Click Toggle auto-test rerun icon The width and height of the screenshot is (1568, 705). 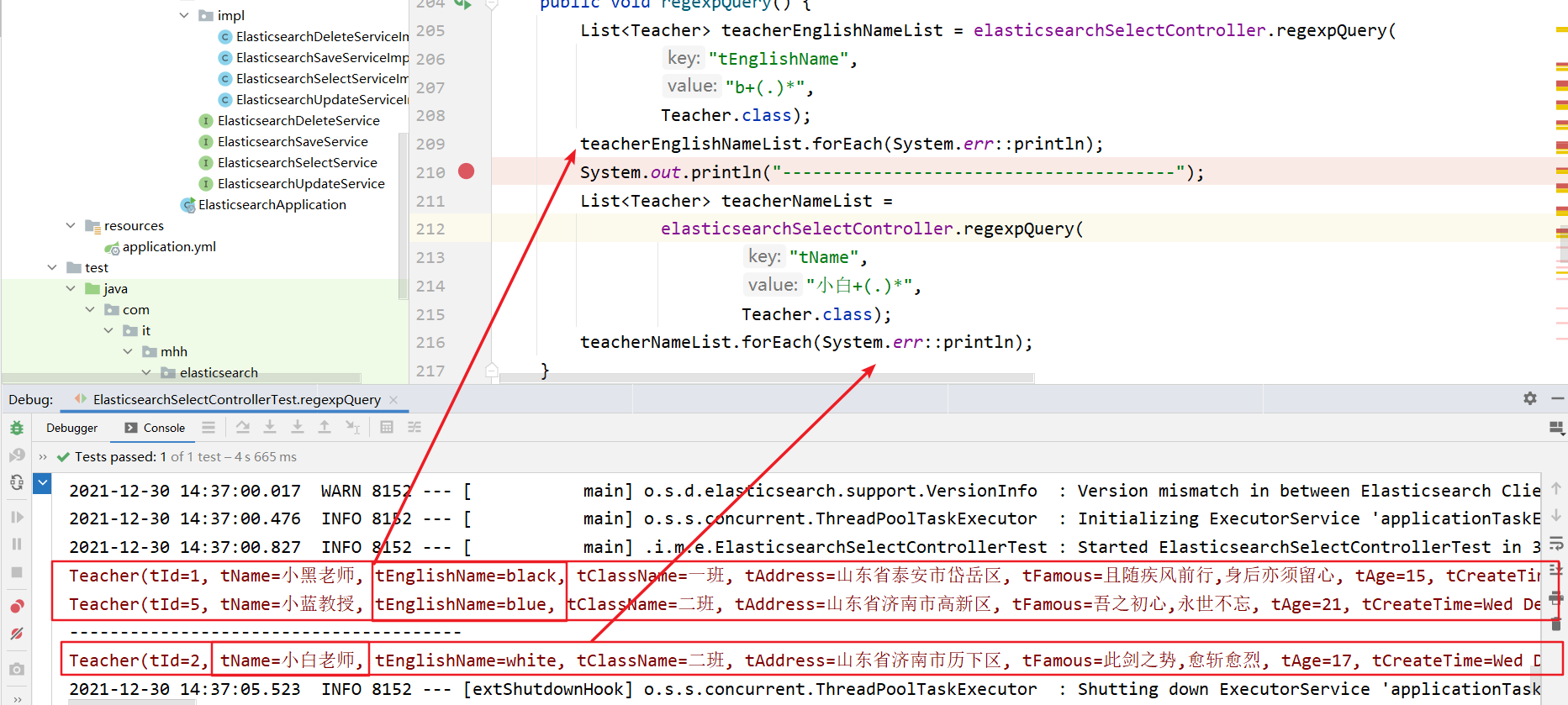(x=17, y=482)
